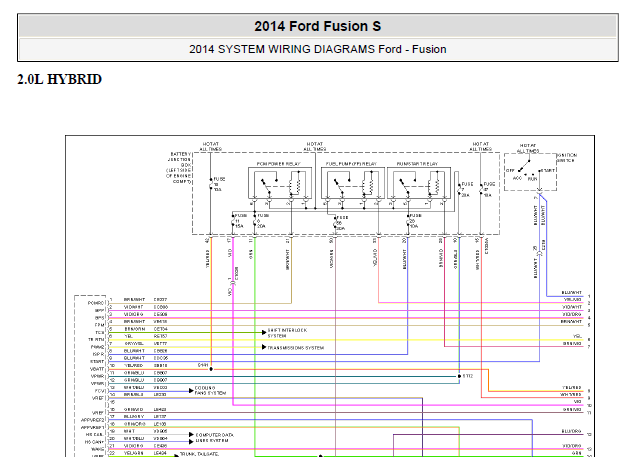
Task: Click the "FCV" pin label
Action: coord(99,391)
